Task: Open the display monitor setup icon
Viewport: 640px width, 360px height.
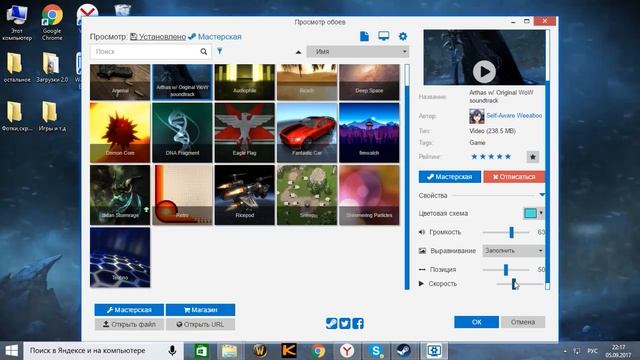Action: click(x=384, y=36)
